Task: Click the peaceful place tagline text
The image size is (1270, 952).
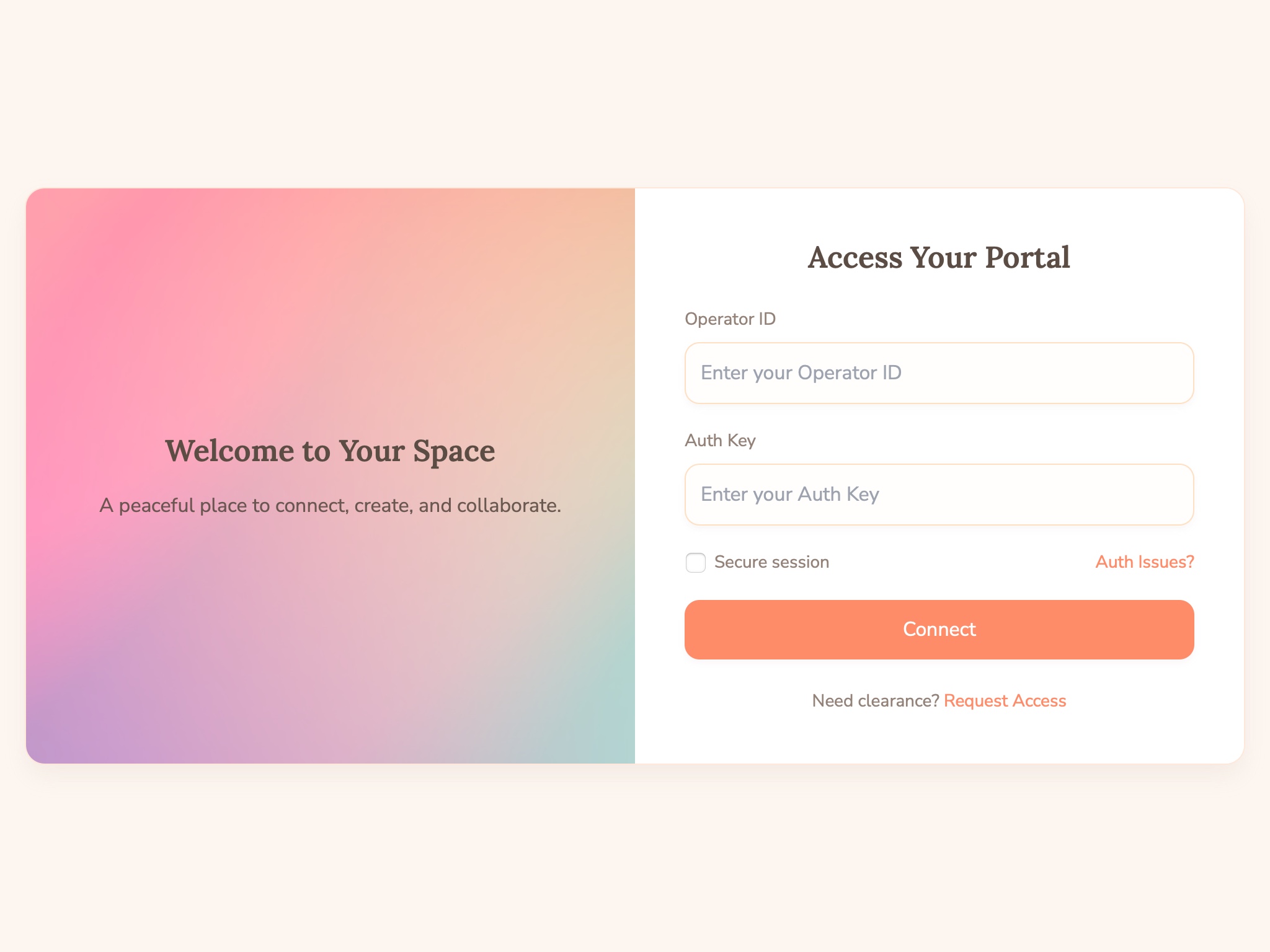Action: (x=330, y=505)
